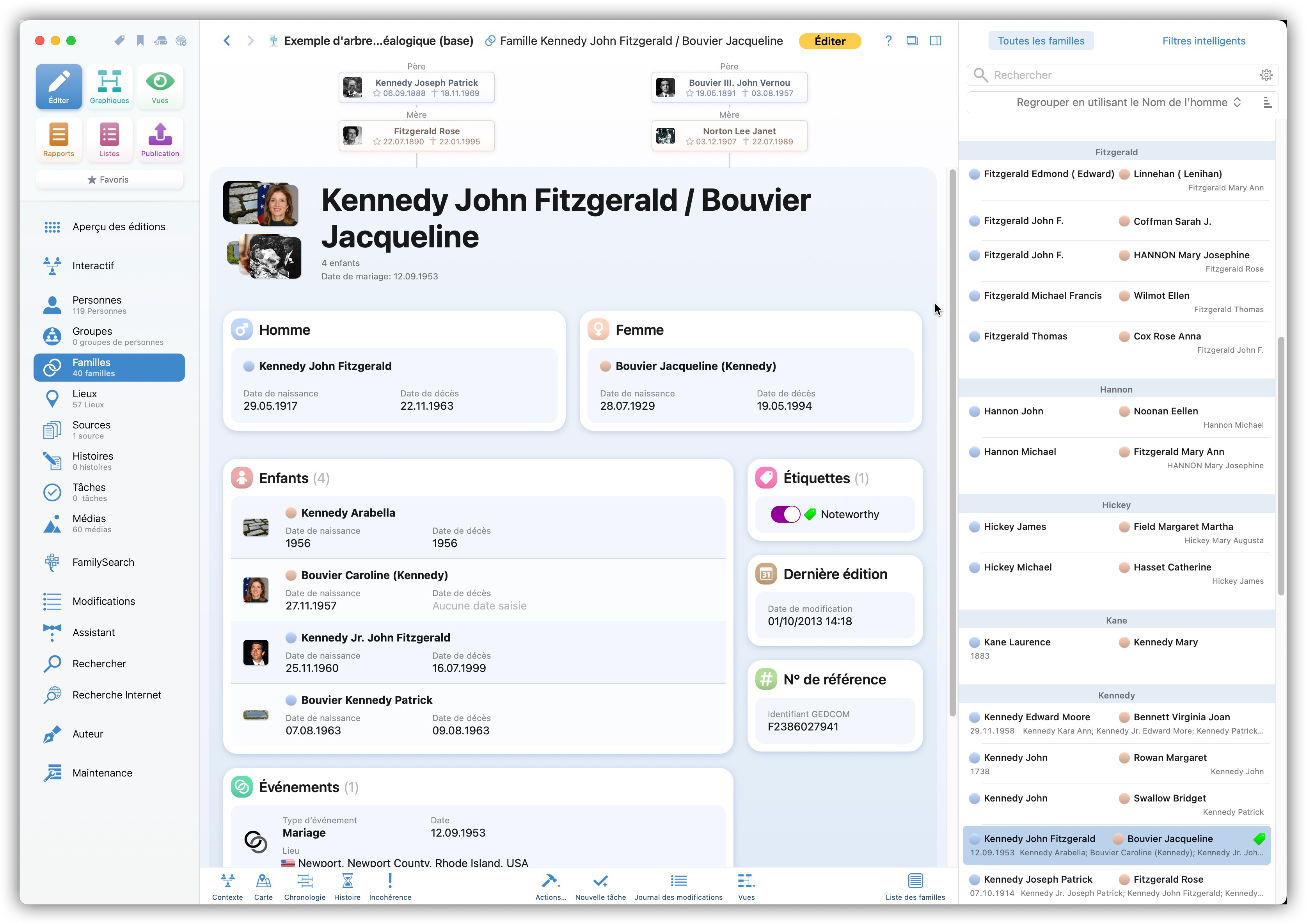Open Journal des modifications

point(678,887)
